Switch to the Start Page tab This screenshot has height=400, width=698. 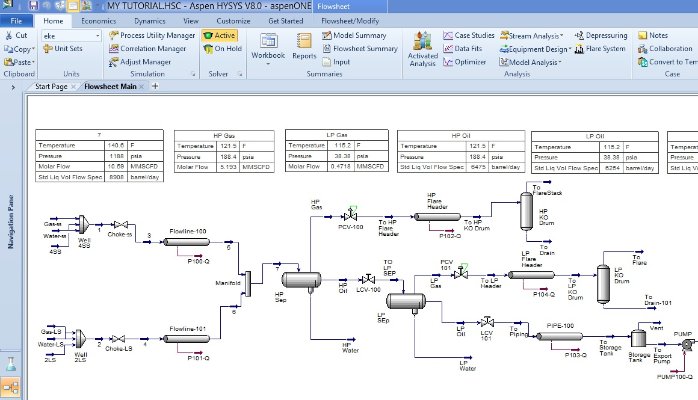point(51,86)
